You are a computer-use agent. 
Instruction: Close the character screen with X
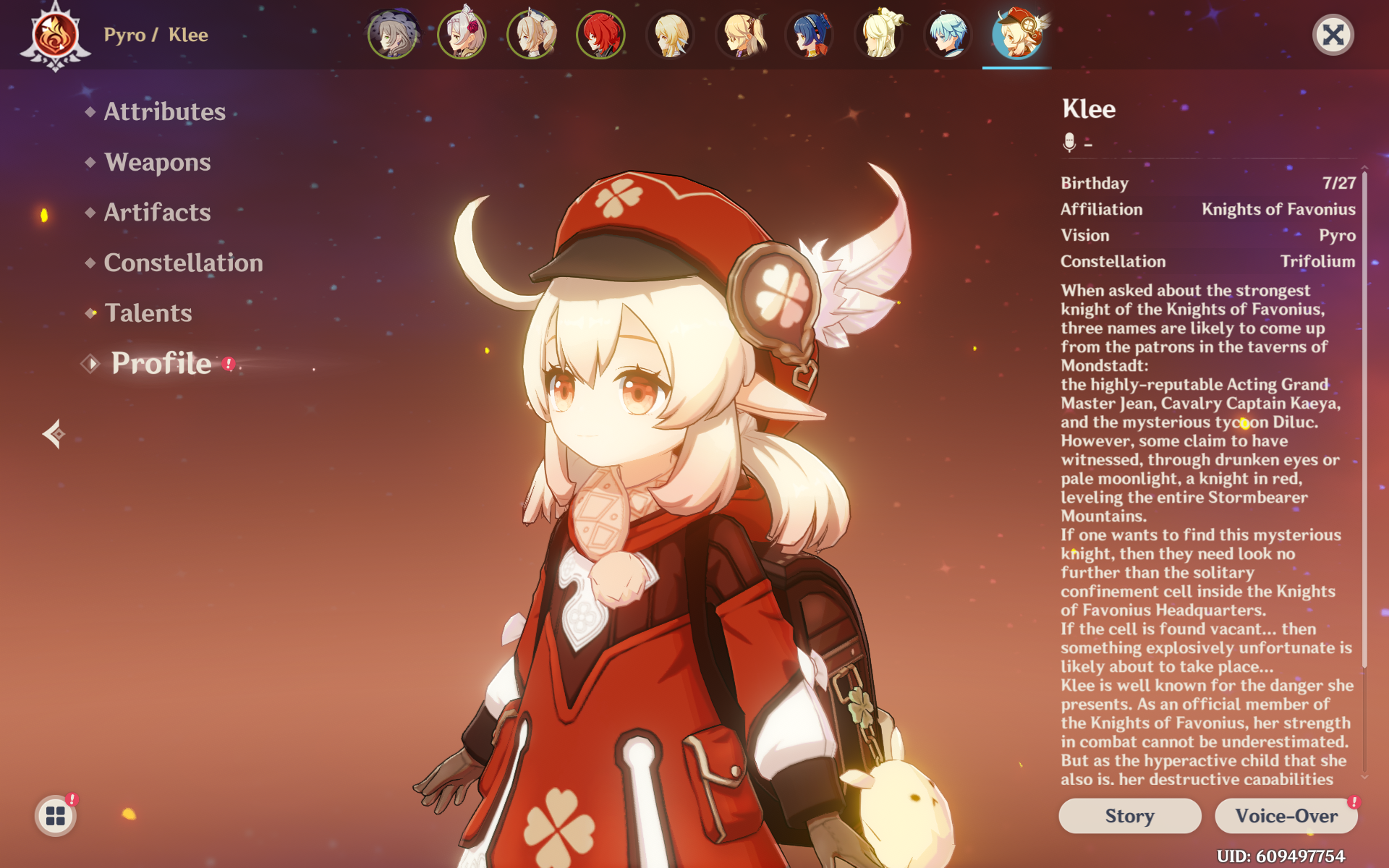click(1333, 35)
